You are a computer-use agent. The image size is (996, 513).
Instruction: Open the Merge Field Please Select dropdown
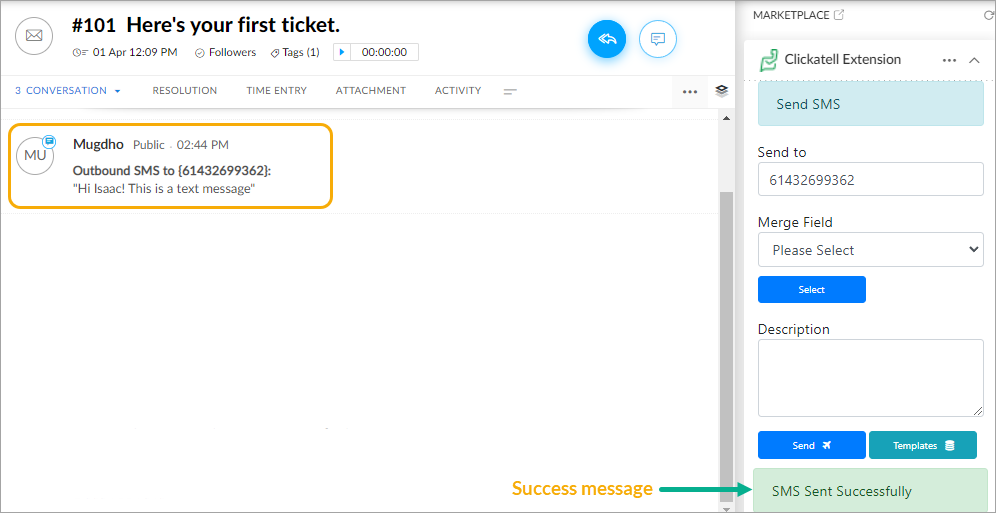tap(870, 250)
